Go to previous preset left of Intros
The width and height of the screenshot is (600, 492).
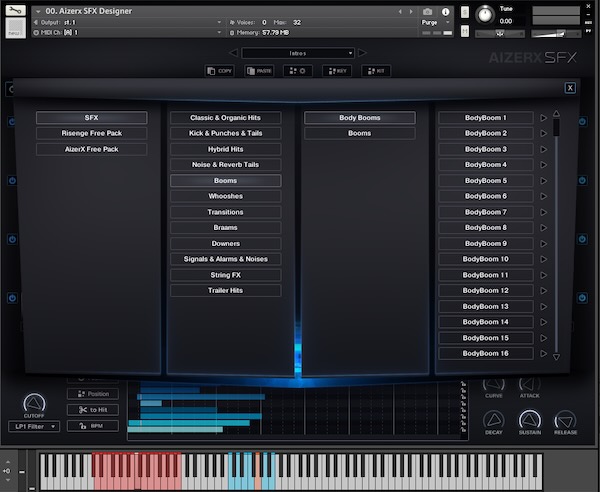tap(233, 53)
